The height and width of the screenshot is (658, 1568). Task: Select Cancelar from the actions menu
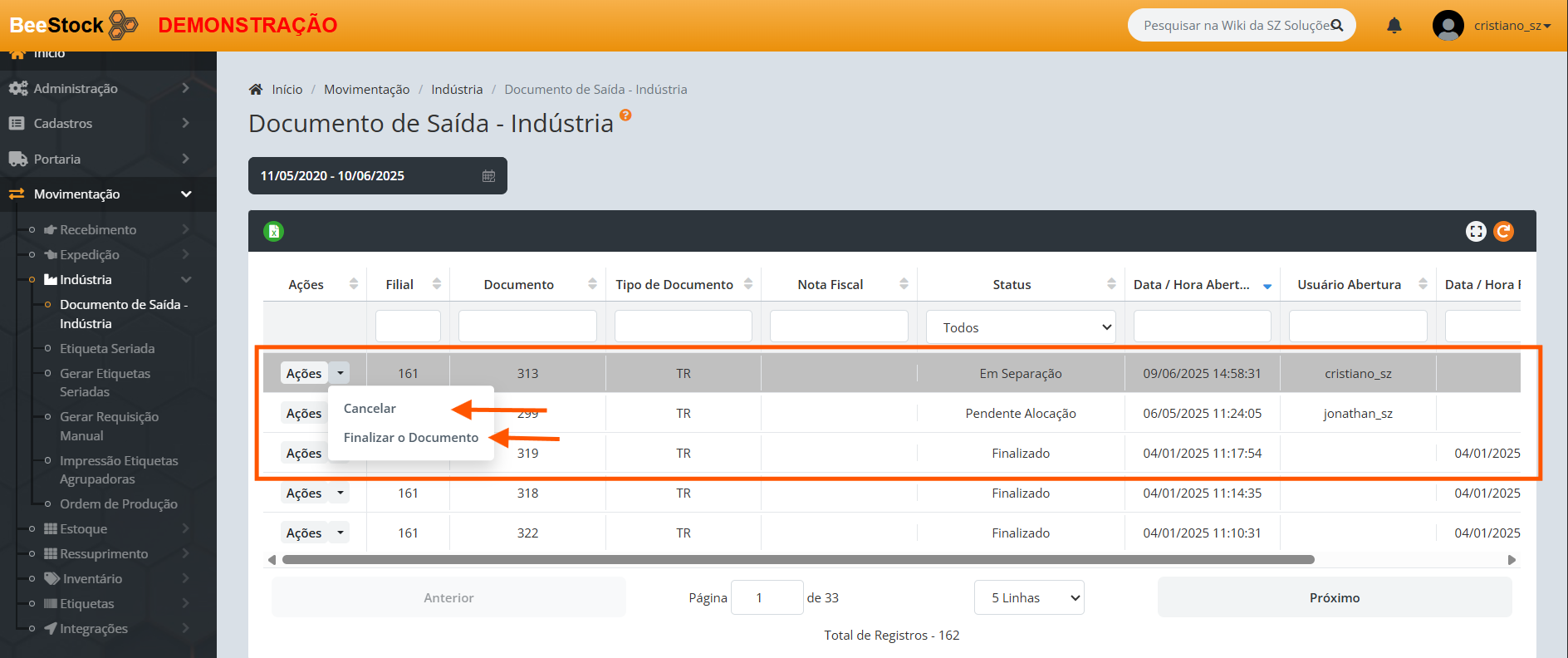pyautogui.click(x=370, y=409)
